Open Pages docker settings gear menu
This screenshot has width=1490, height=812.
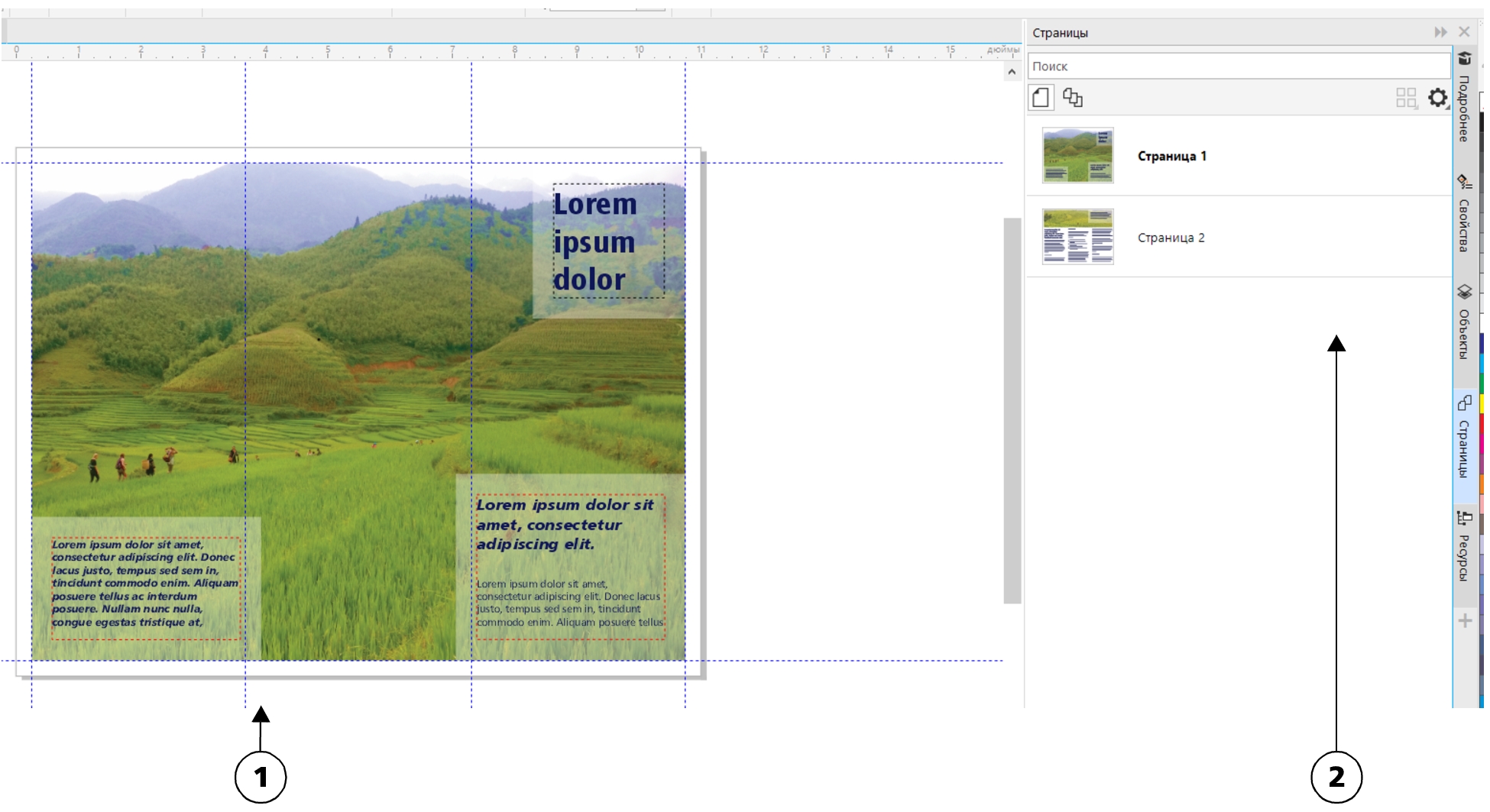point(1437,98)
